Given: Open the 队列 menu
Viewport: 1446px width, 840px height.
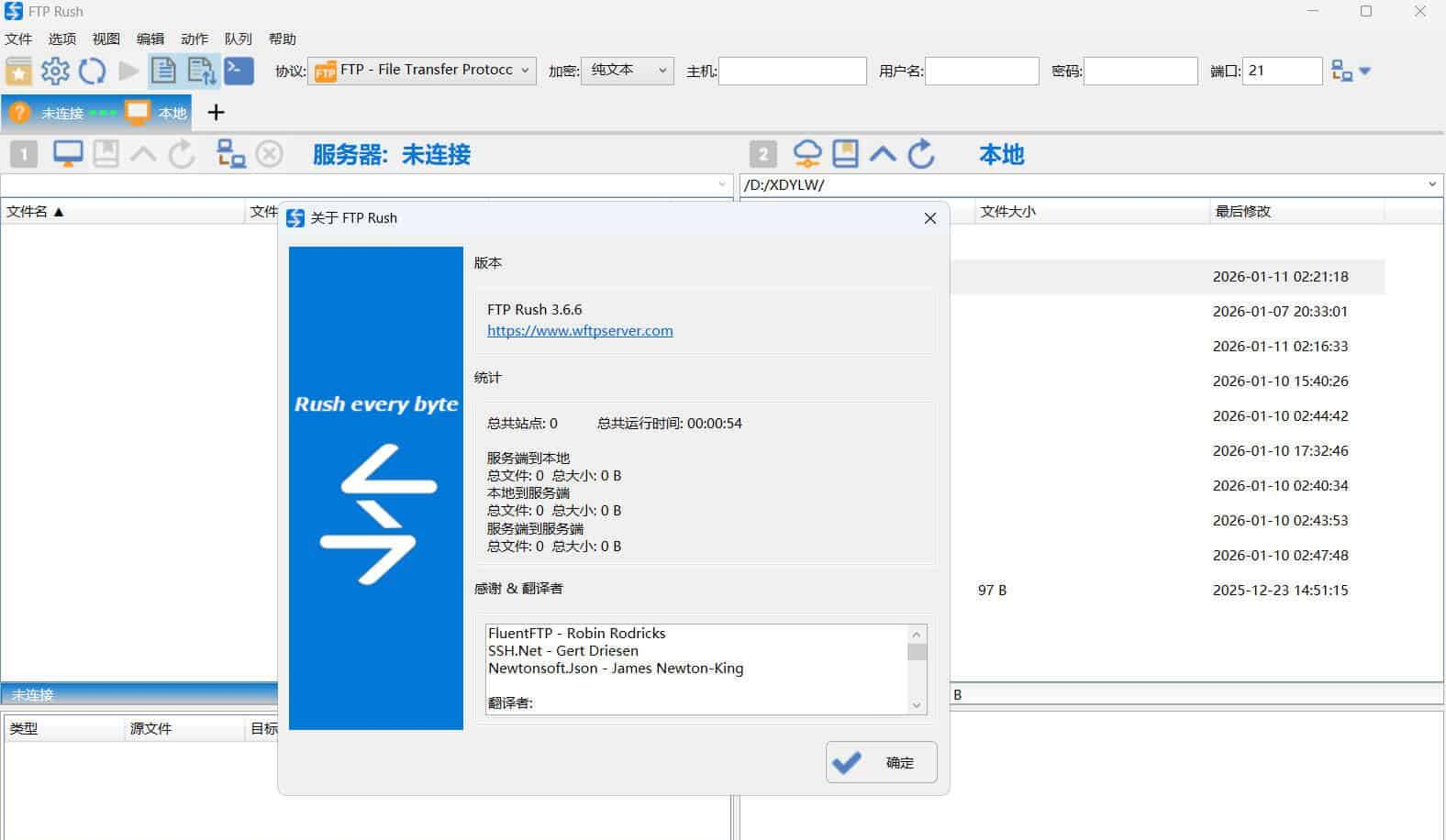Looking at the screenshot, I should (x=238, y=39).
